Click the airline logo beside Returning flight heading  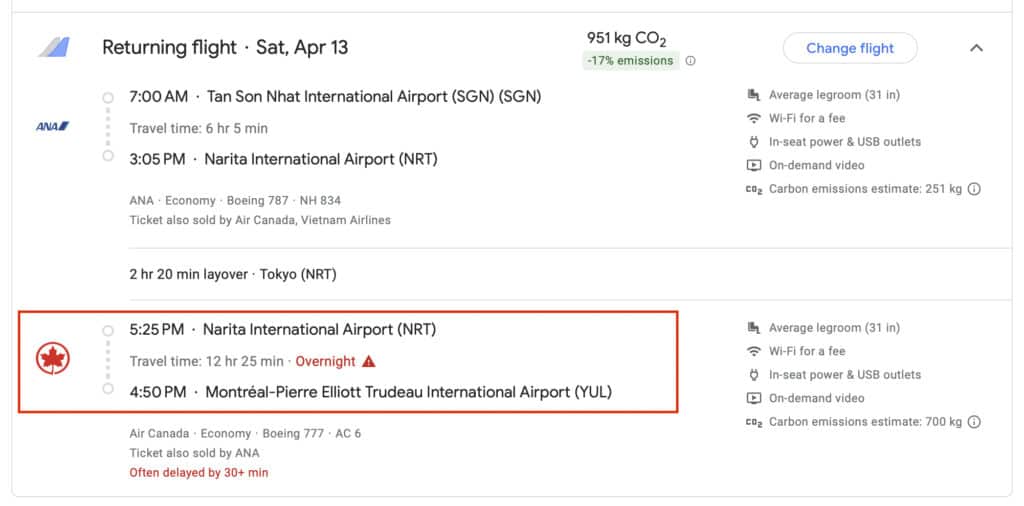pos(53,47)
